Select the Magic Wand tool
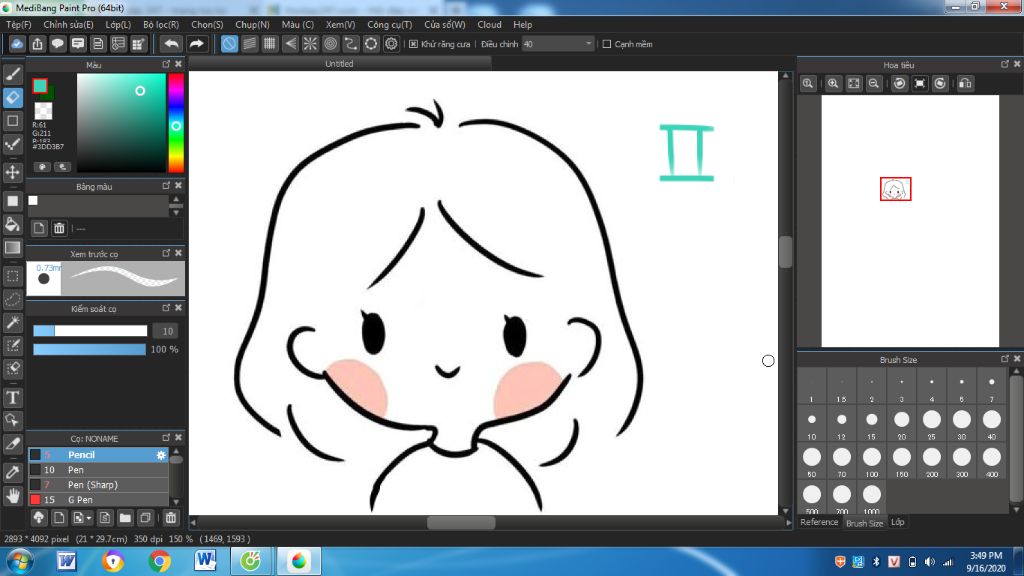The image size is (1024, 576). (12, 322)
